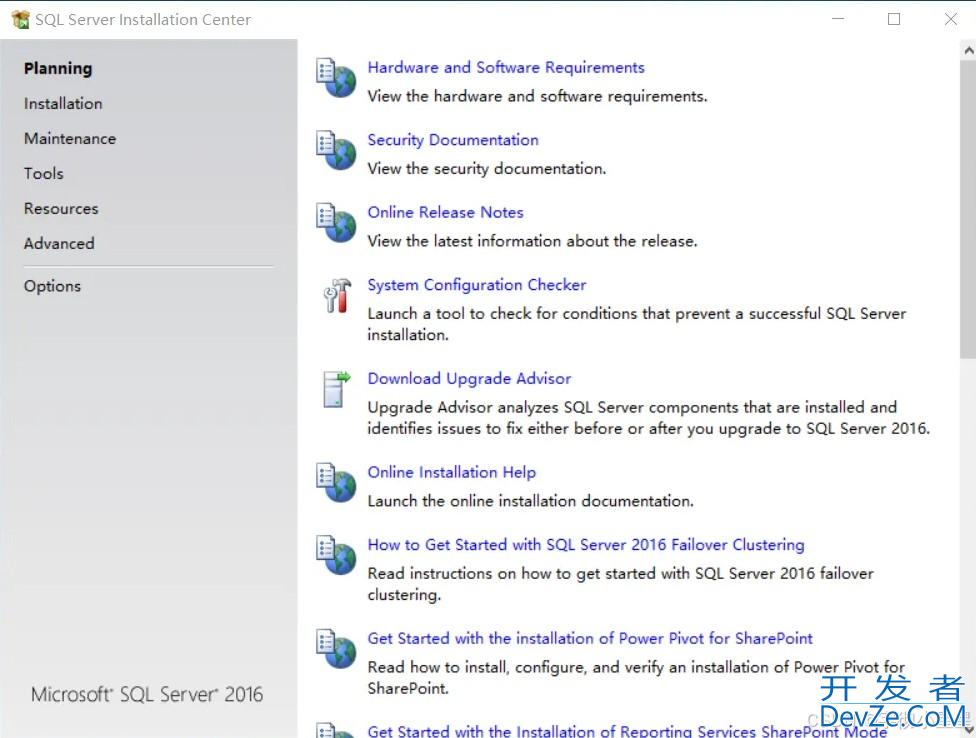This screenshot has height=738, width=976.
Task: Select the Planning category in sidebar
Action: [58, 68]
